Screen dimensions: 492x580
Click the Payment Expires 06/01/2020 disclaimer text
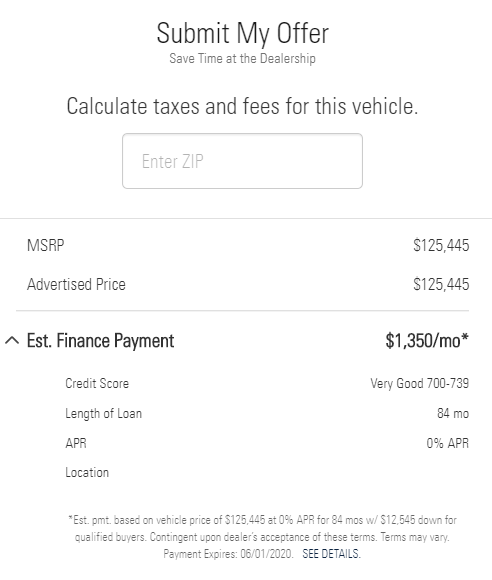coord(228,554)
